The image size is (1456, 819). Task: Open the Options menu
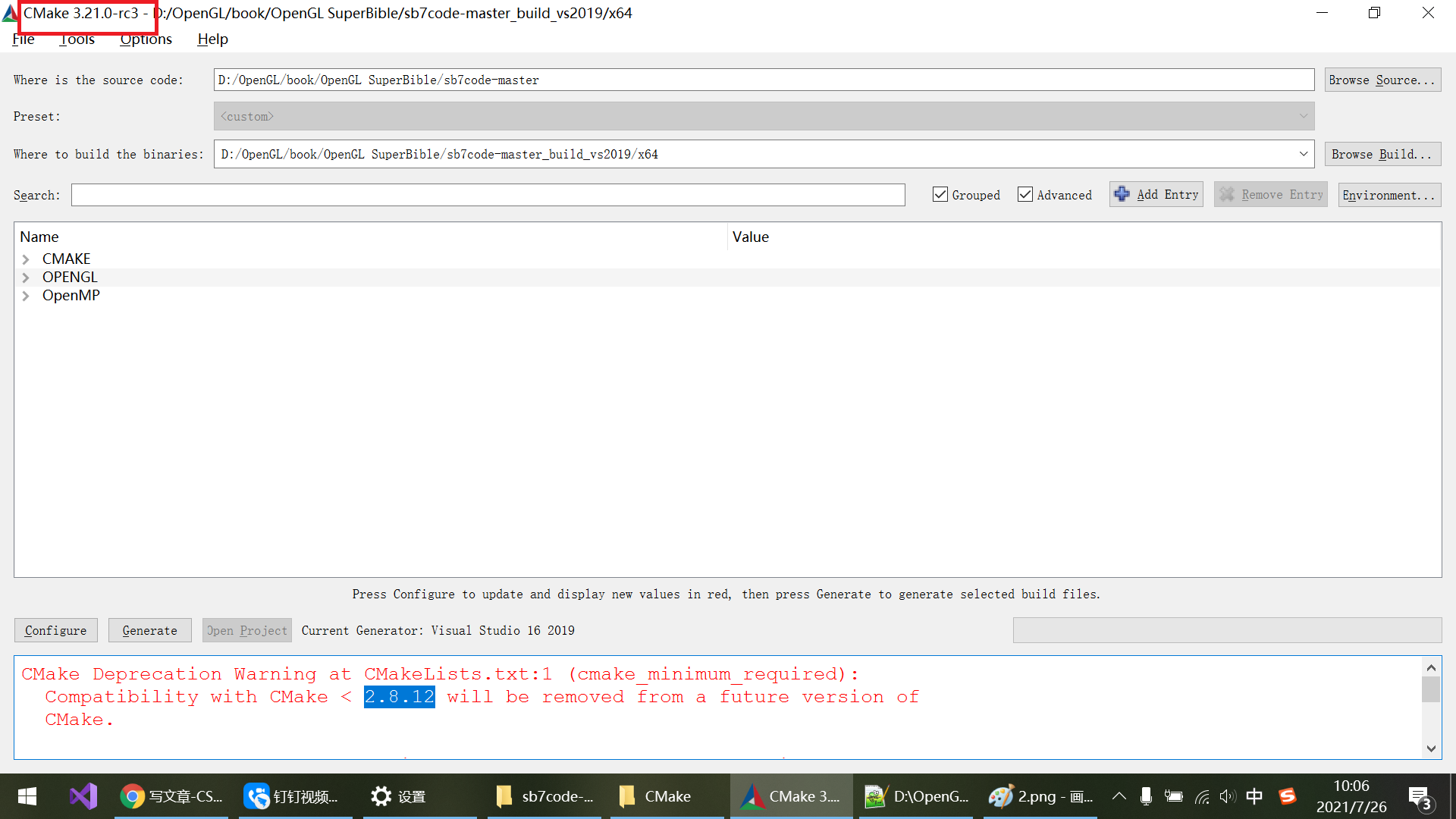coord(146,39)
